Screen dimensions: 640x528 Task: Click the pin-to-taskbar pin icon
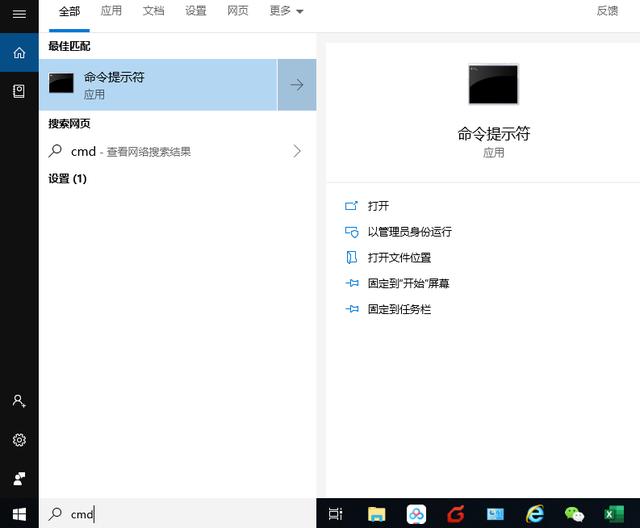(x=352, y=309)
